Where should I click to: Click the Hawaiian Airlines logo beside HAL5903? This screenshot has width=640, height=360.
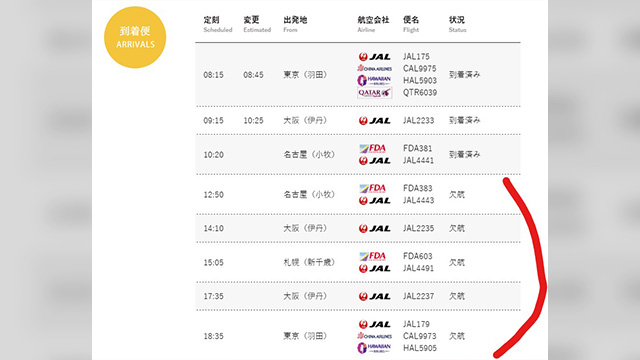374,80
